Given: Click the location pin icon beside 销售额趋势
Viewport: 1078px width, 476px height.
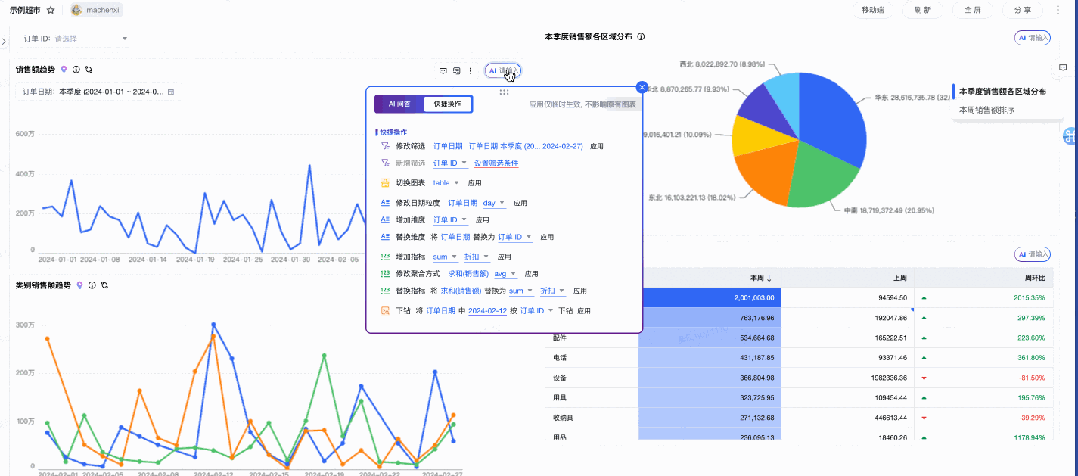Looking at the screenshot, I should point(64,70).
